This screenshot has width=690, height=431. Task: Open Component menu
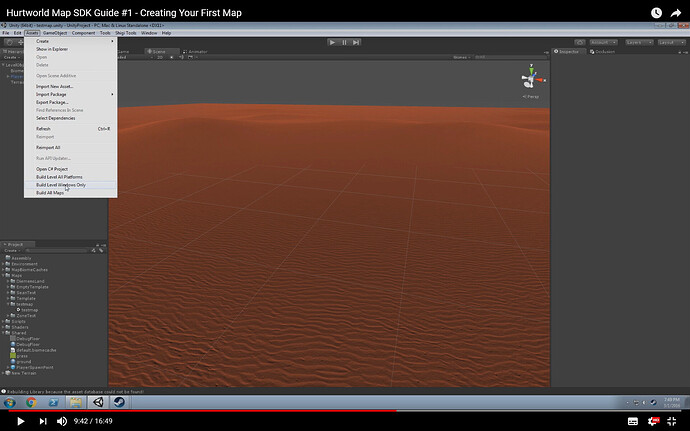[83, 33]
